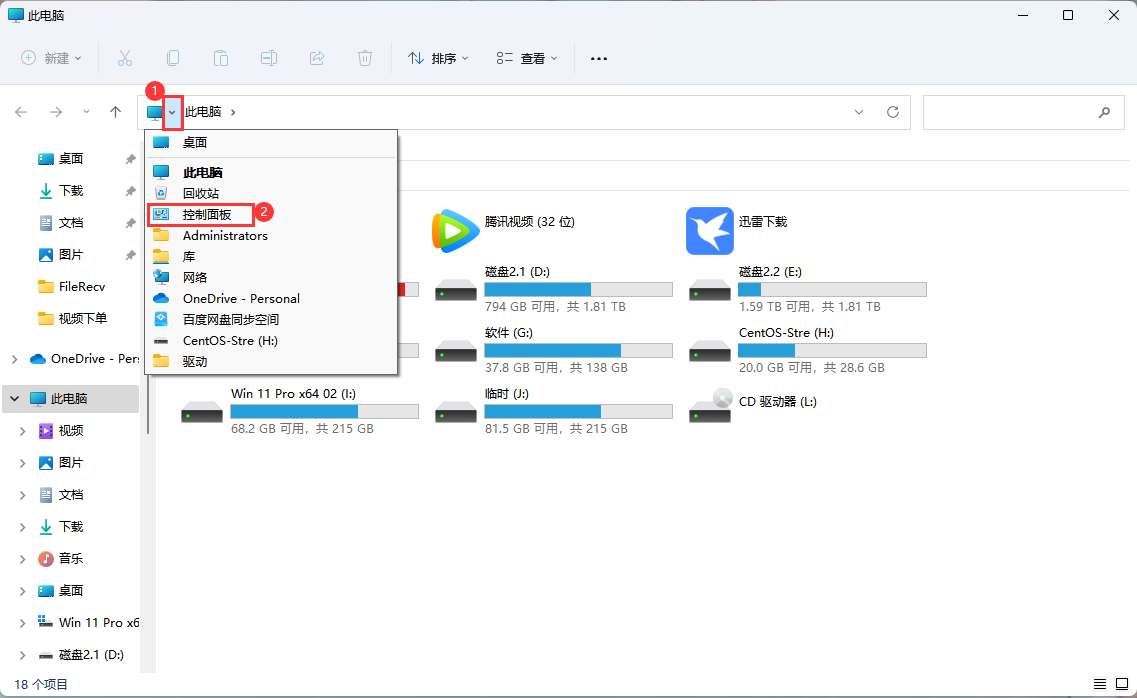Unpin 桌面 using its pin icon
The width and height of the screenshot is (1137, 698).
(x=131, y=159)
